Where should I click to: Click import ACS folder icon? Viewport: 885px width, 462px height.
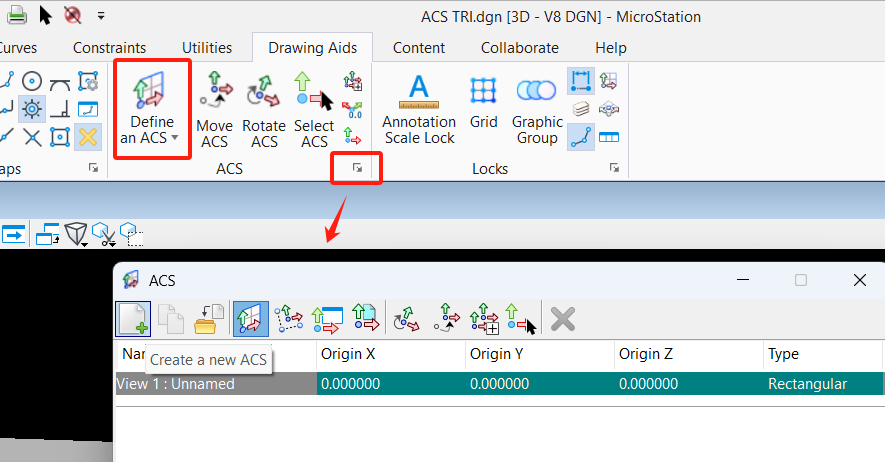click(x=209, y=319)
